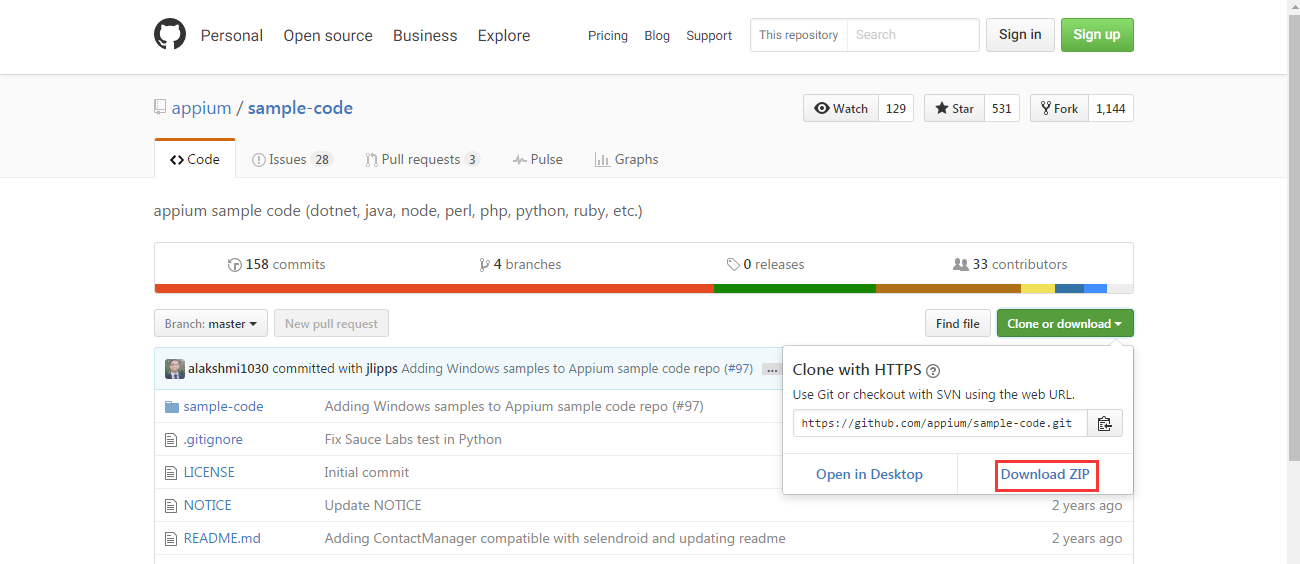The width and height of the screenshot is (1300, 564).
Task: Click the green Sign up button
Action: click(1097, 35)
